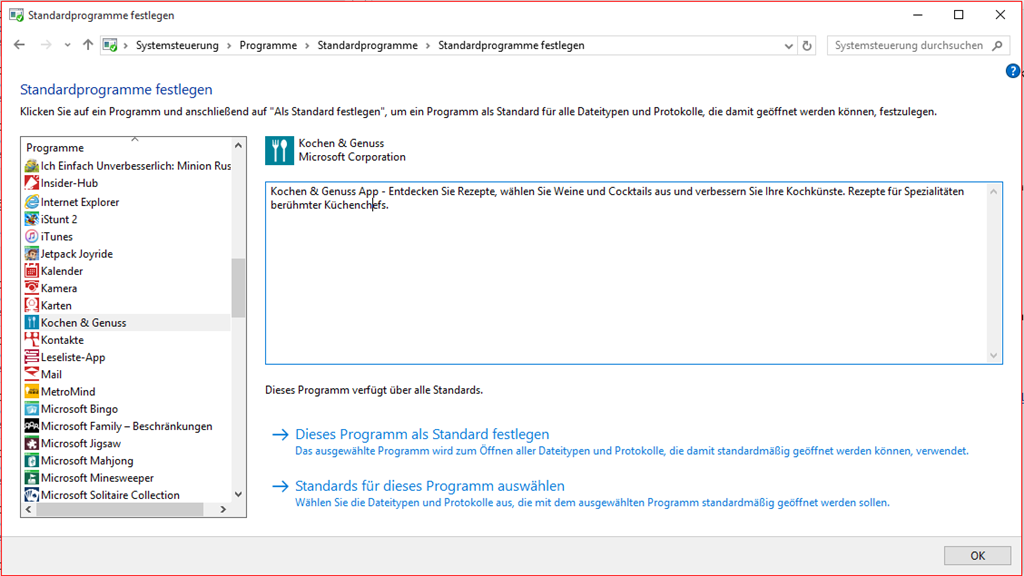The height and width of the screenshot is (576, 1024).
Task: Click the Insider-Hub icon in list
Action: click(31, 184)
